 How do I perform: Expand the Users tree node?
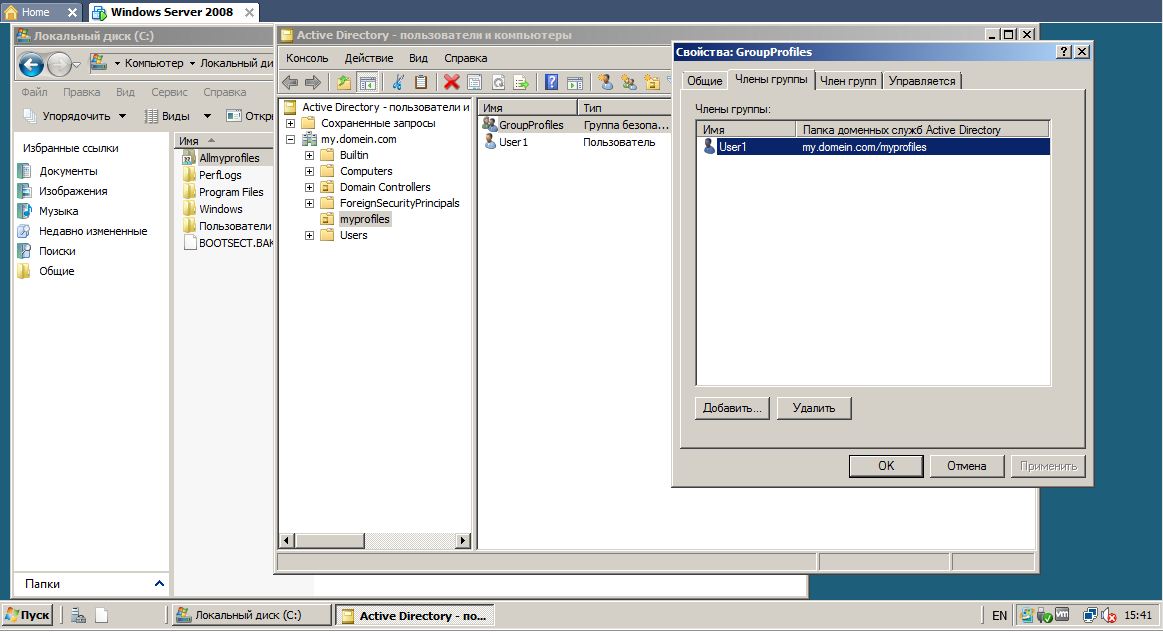click(309, 236)
